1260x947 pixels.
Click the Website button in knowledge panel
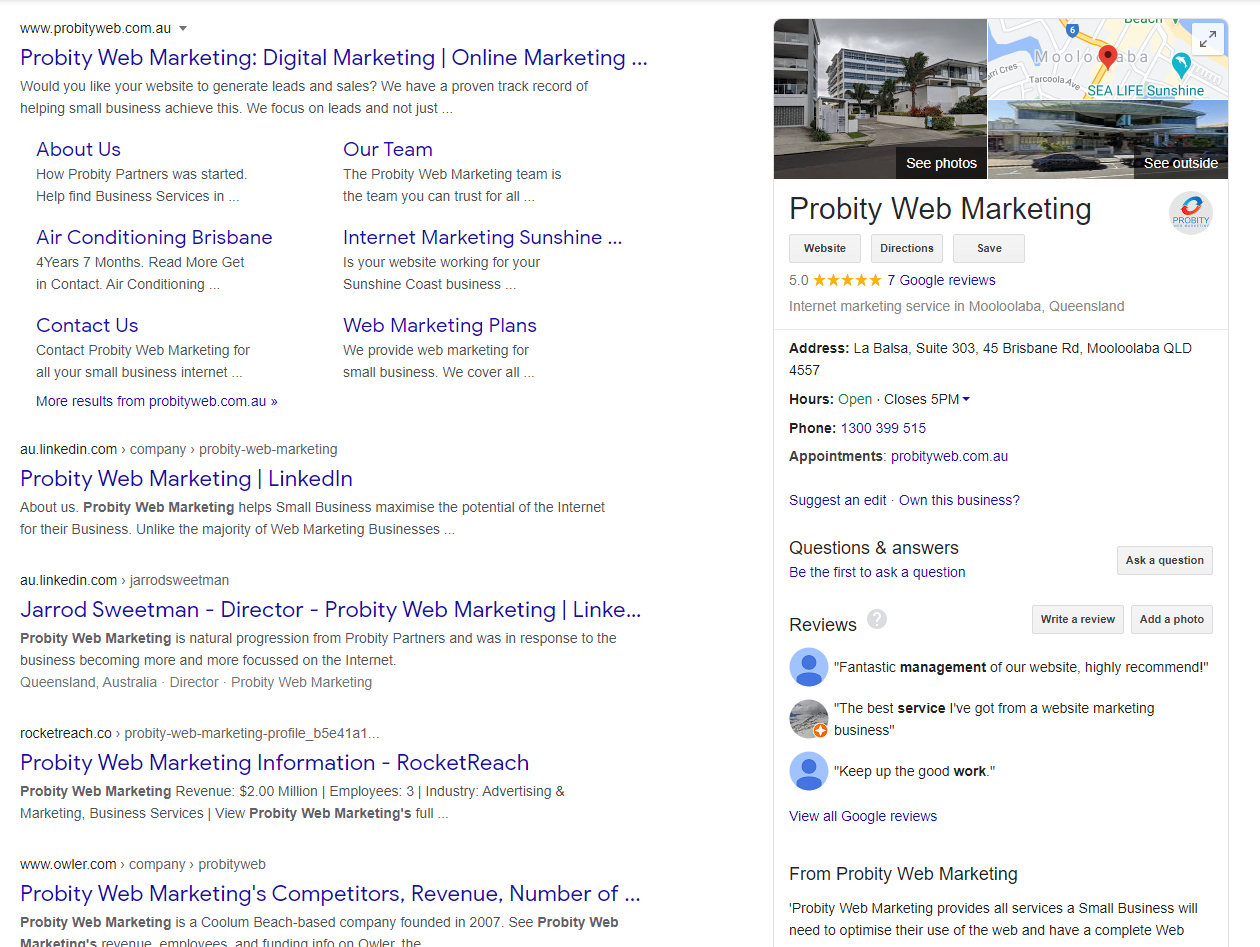825,248
